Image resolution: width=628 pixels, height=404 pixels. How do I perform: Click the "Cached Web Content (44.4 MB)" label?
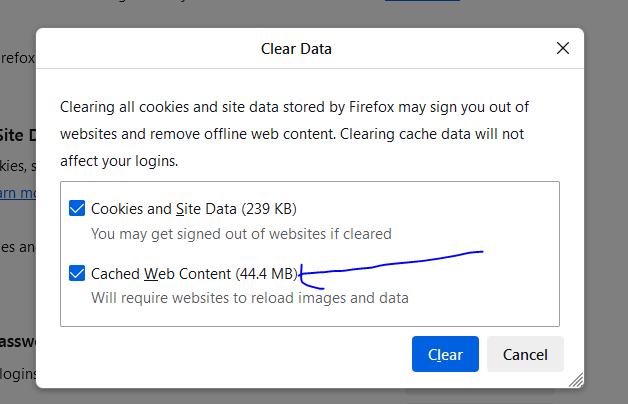tap(195, 274)
